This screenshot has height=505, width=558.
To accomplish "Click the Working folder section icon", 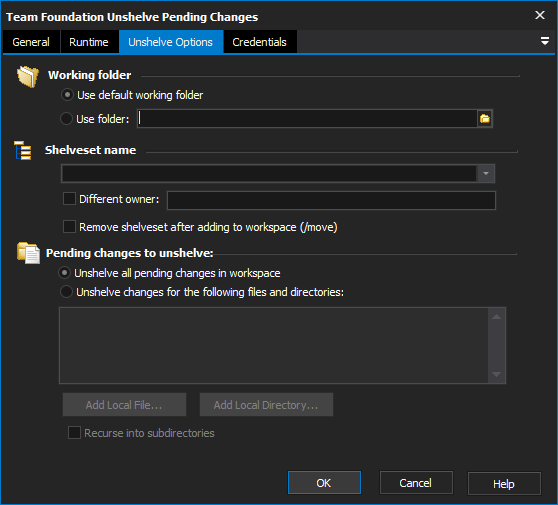I will pos(28,76).
